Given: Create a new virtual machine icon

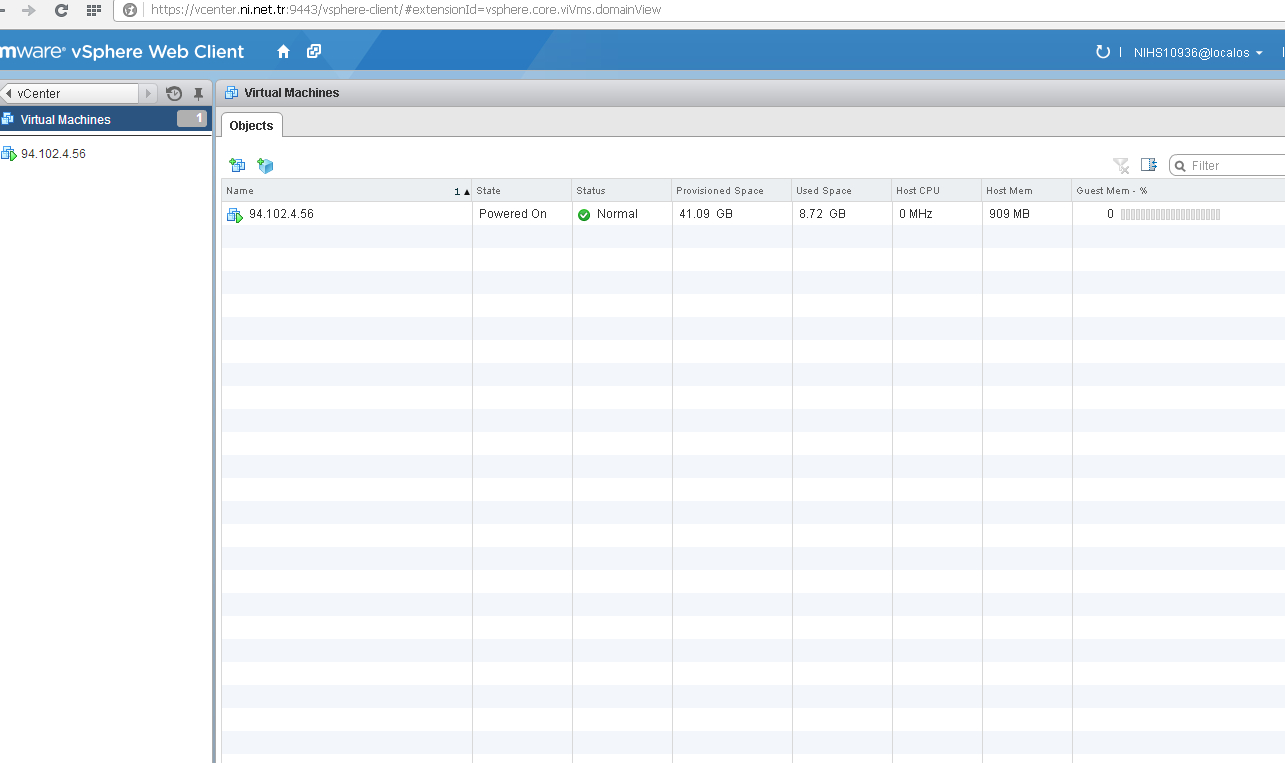Looking at the screenshot, I should pyautogui.click(x=237, y=165).
